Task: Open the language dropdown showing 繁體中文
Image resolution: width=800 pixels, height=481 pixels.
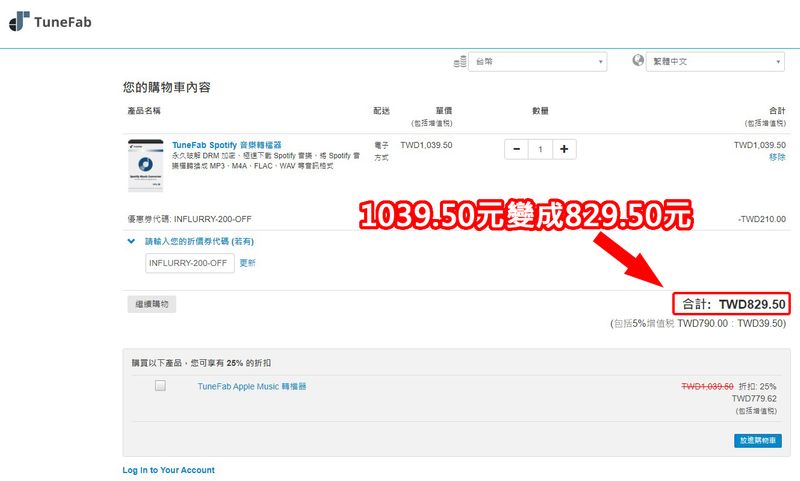Action: pos(715,62)
